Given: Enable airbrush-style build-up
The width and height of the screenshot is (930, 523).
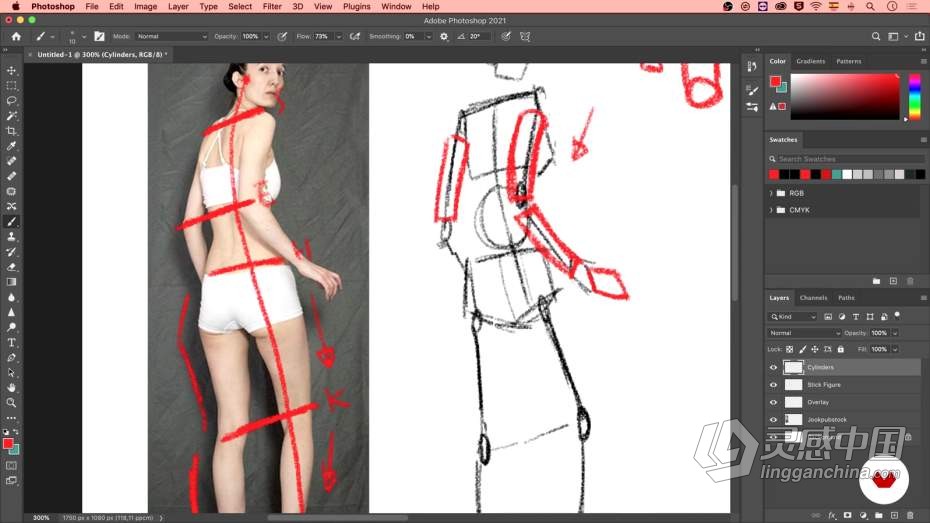Looking at the screenshot, I should coord(355,37).
